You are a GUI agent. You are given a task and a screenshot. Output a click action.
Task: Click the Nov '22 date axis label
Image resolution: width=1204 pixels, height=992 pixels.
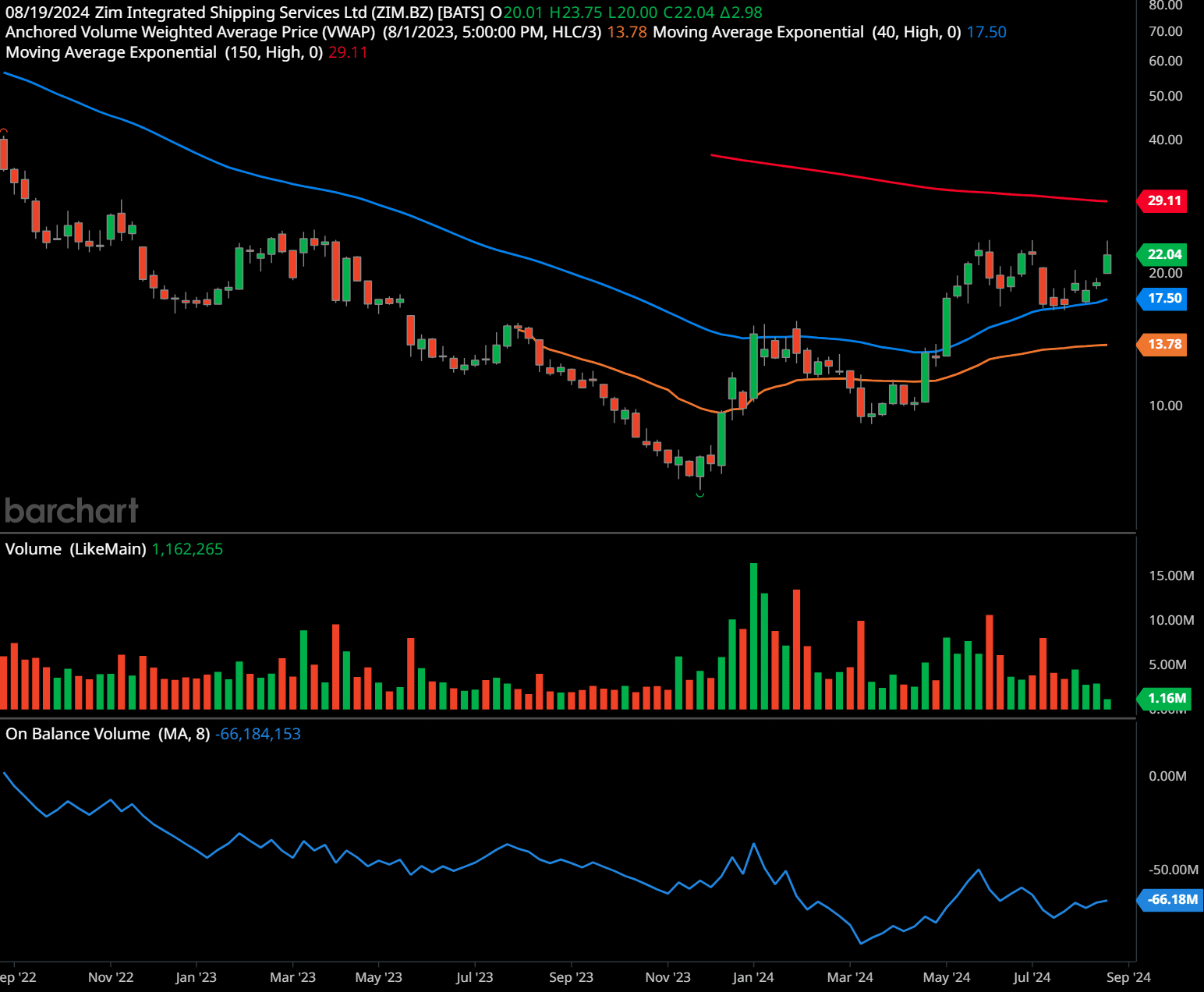click(x=111, y=977)
